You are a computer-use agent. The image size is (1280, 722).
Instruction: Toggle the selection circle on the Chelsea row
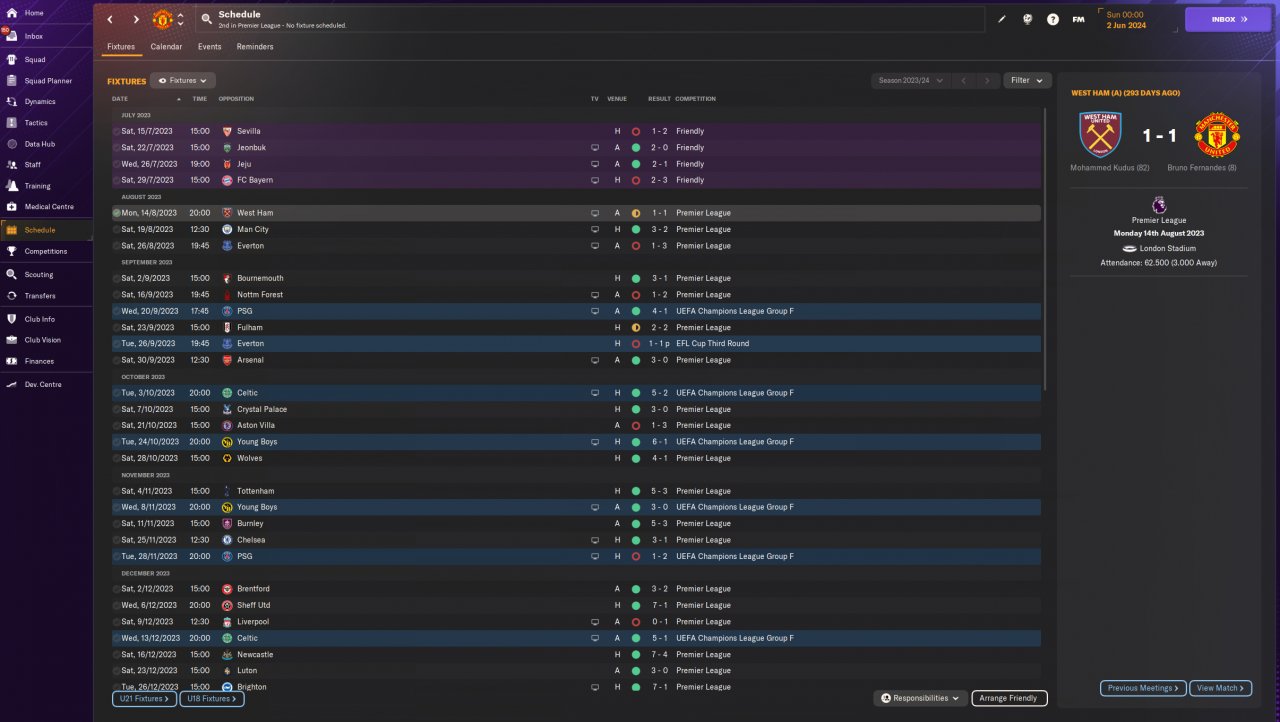(x=117, y=540)
